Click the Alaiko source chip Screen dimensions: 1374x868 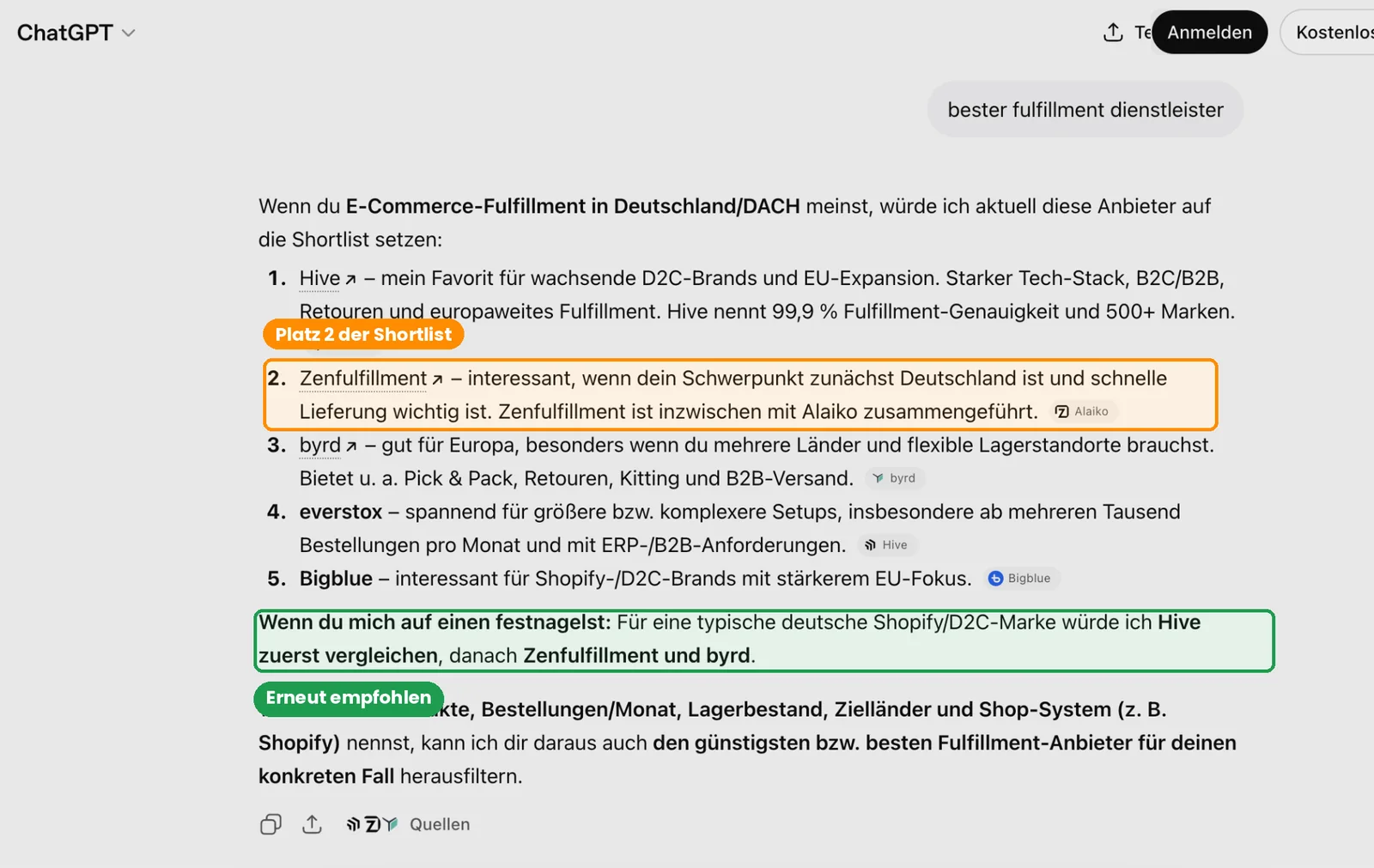1082,411
